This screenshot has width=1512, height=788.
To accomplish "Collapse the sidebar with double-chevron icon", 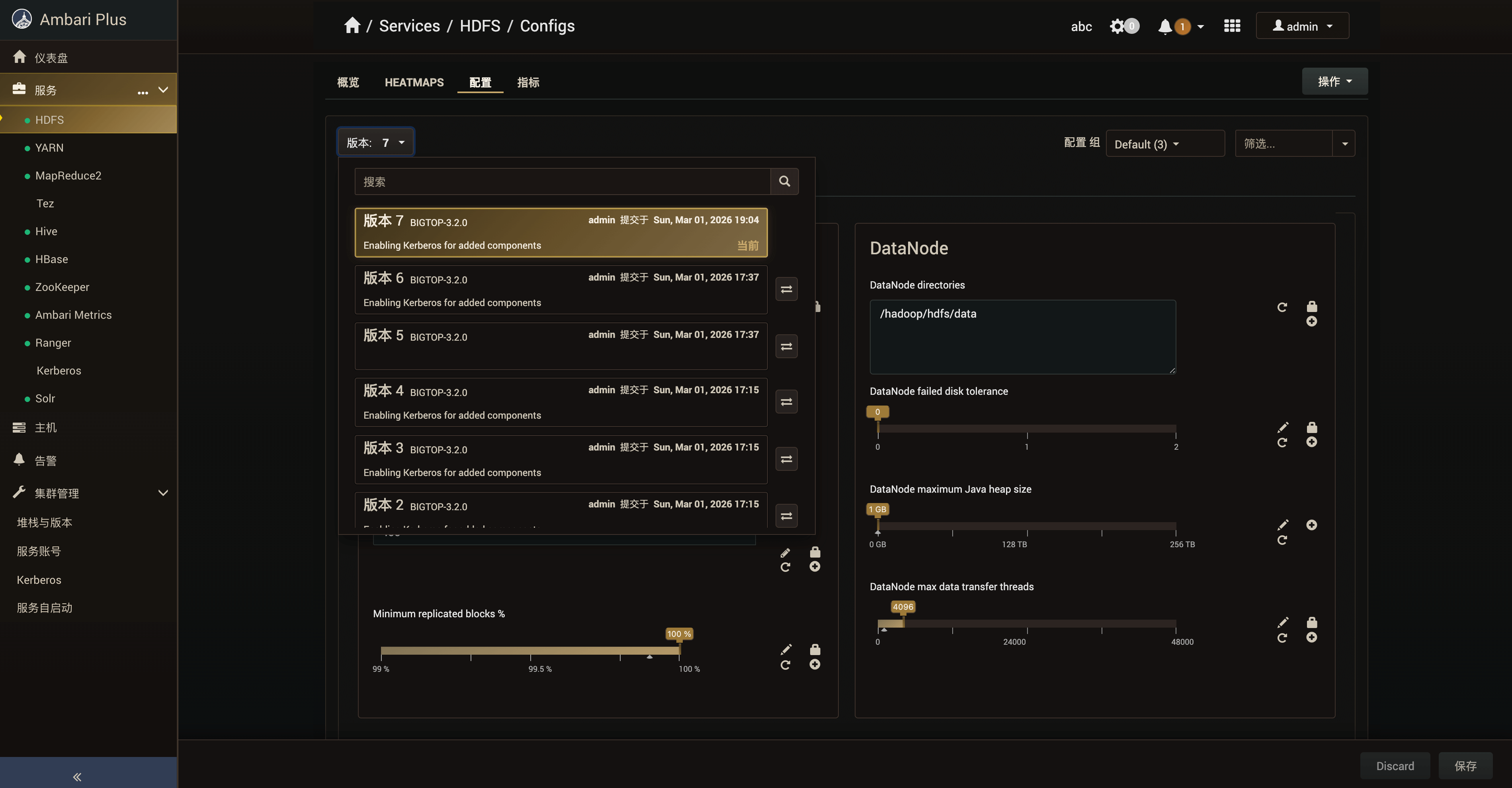I will pos(77,777).
